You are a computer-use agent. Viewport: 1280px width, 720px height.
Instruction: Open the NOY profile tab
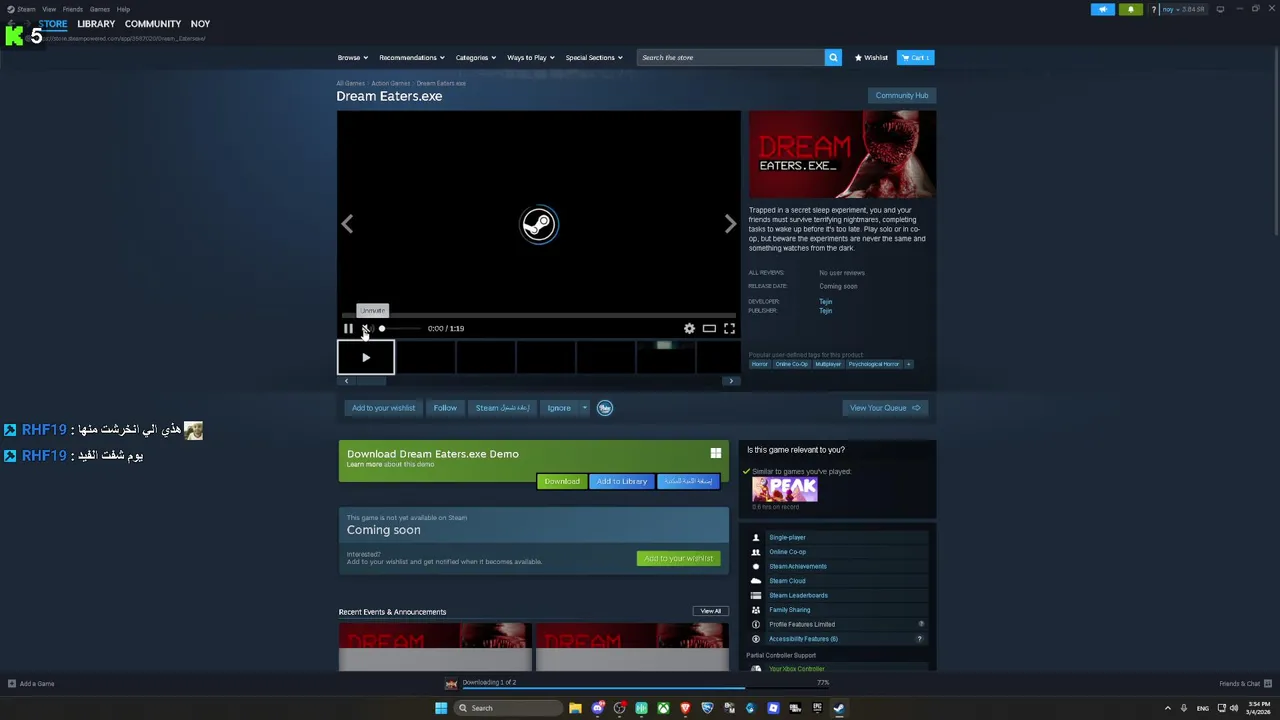click(x=200, y=24)
